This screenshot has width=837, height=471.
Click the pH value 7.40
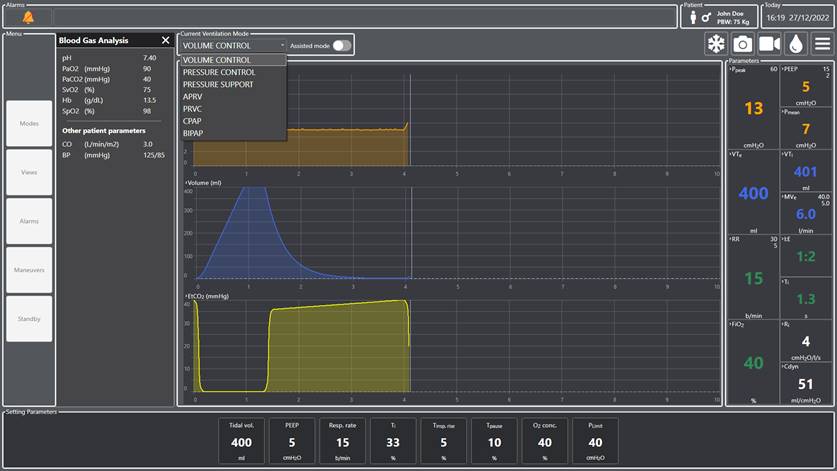(x=149, y=58)
